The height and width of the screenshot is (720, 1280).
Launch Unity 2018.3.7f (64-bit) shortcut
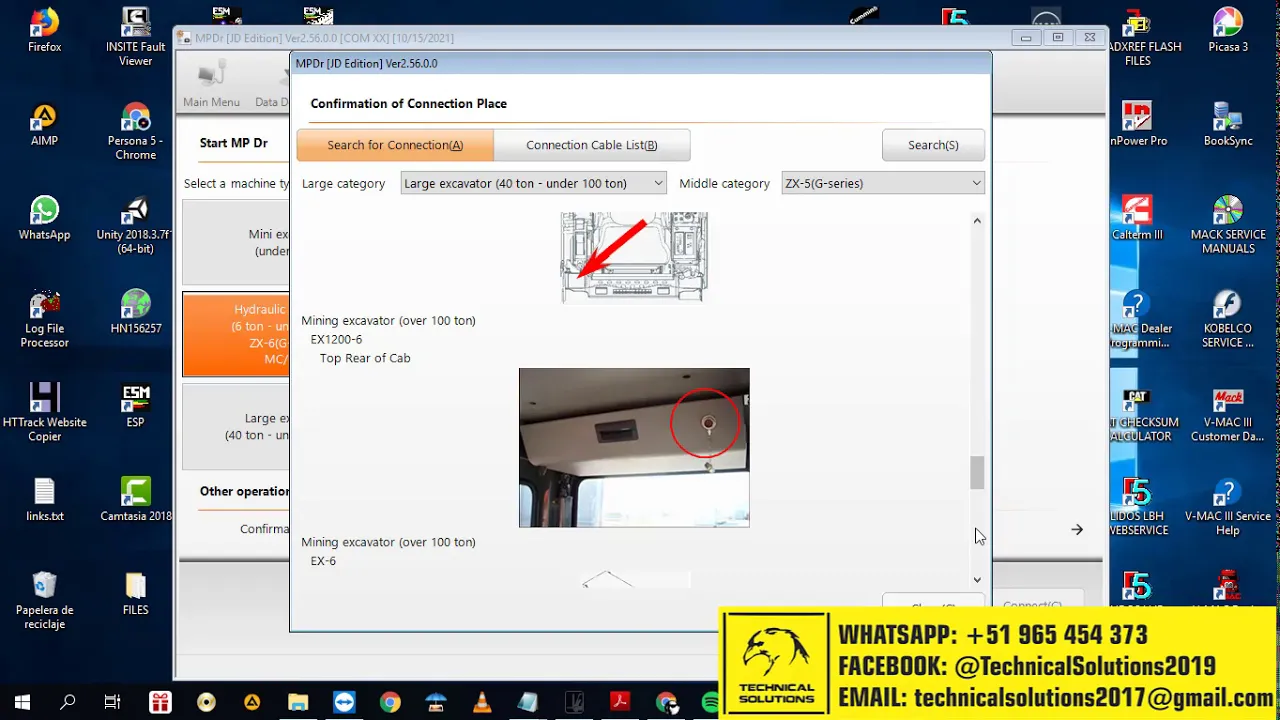pyautogui.click(x=135, y=225)
